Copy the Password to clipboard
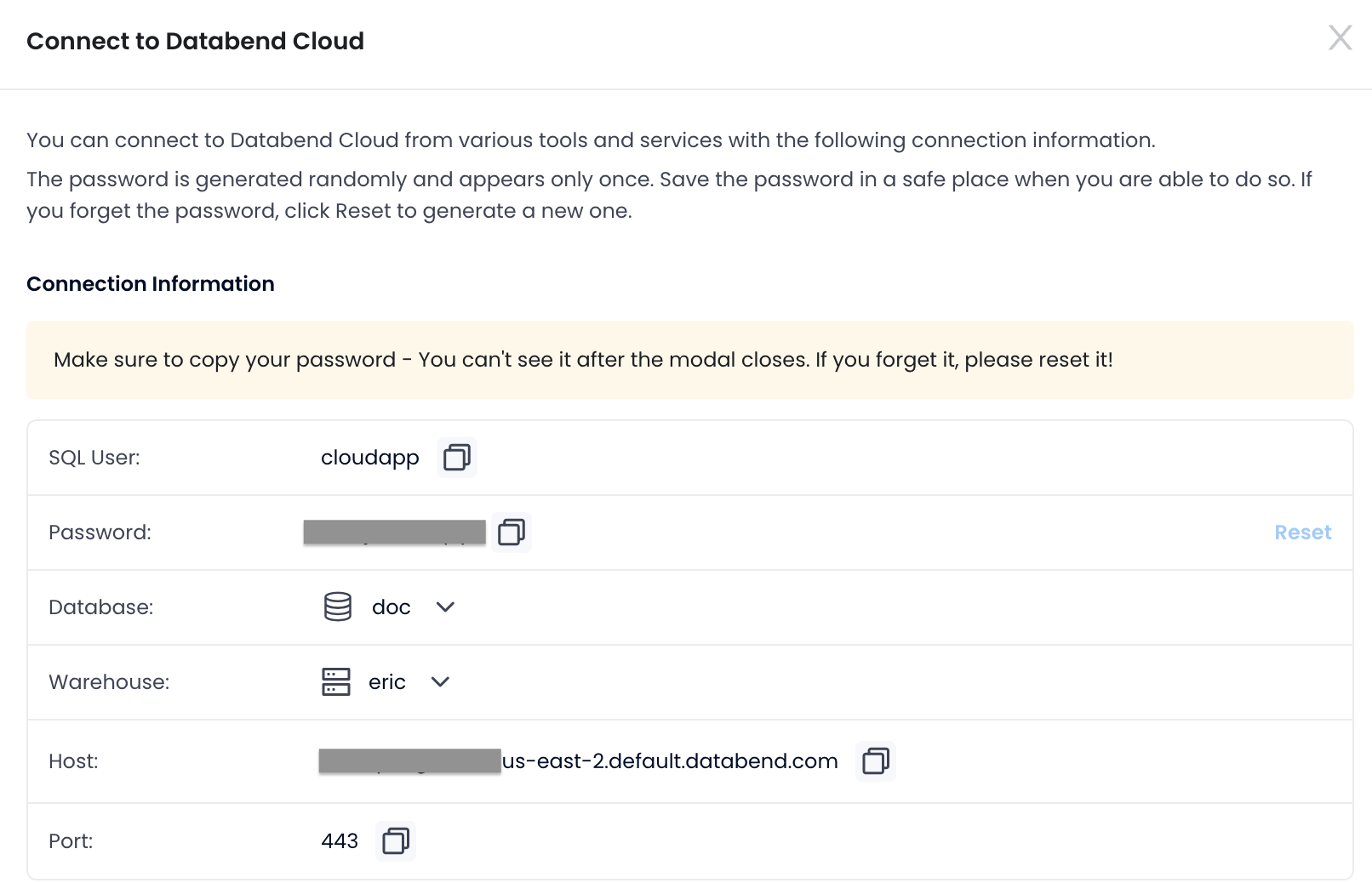This screenshot has width=1372, height=883. click(512, 533)
